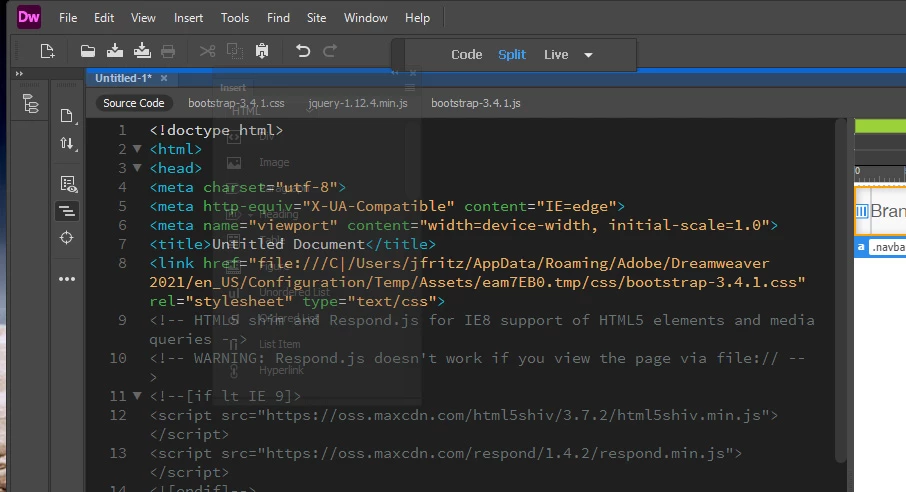
Task: Click the code view vertical scrollbar
Action: coord(841,289)
